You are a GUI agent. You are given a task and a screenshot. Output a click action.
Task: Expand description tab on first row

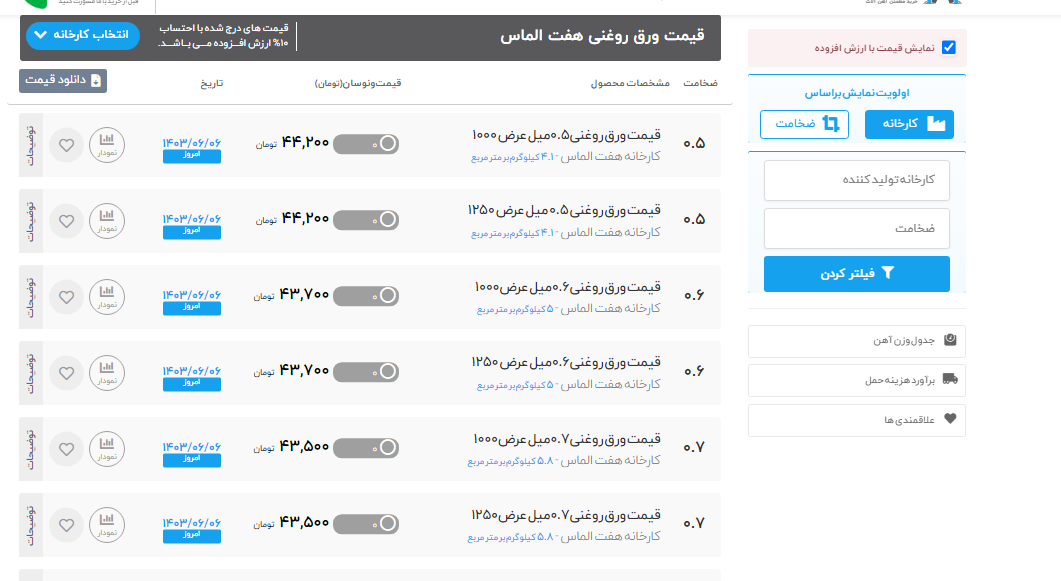point(30,144)
